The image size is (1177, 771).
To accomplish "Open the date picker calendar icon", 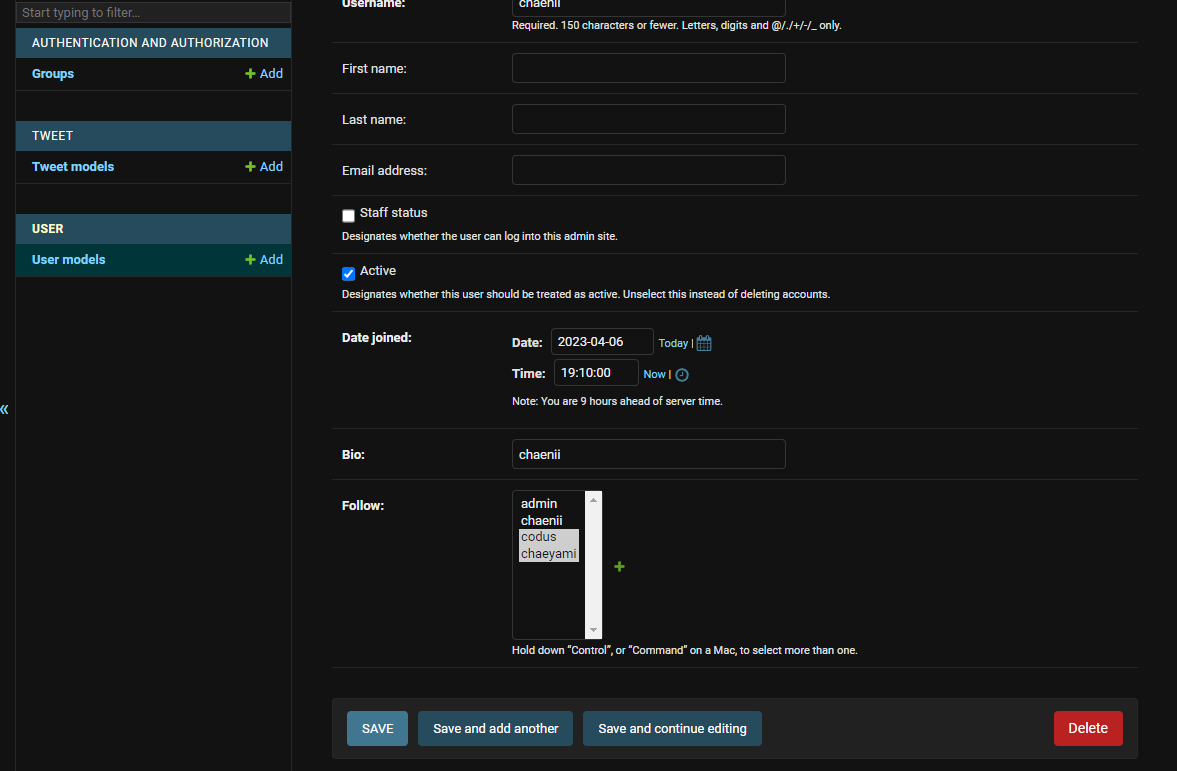I will pos(704,343).
